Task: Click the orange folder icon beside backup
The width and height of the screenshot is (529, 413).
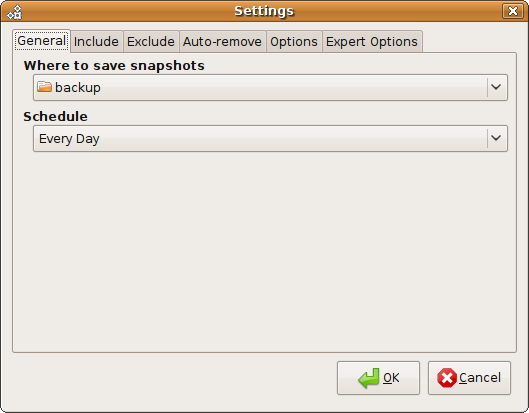Action: pyautogui.click(x=44, y=87)
